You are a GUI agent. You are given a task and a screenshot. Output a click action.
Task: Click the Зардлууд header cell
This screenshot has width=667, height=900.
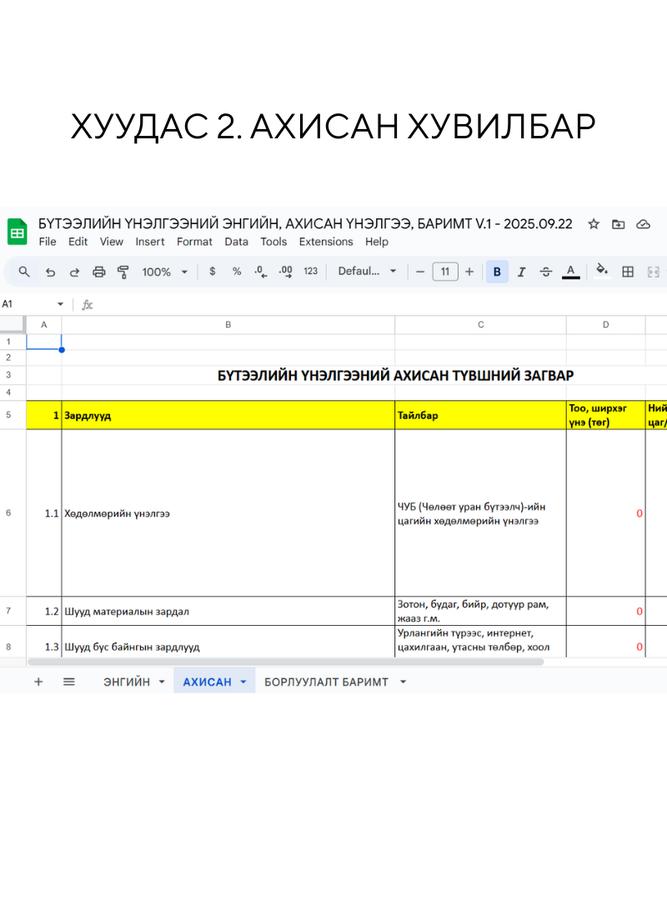228,416
